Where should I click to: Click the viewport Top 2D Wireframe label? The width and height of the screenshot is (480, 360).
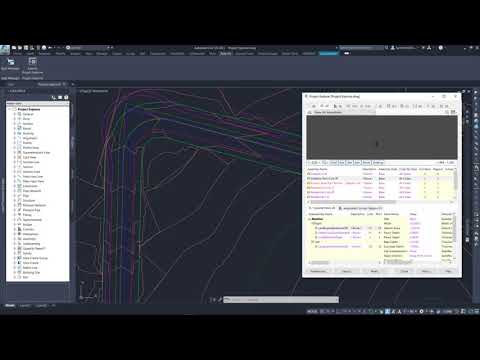(94, 91)
